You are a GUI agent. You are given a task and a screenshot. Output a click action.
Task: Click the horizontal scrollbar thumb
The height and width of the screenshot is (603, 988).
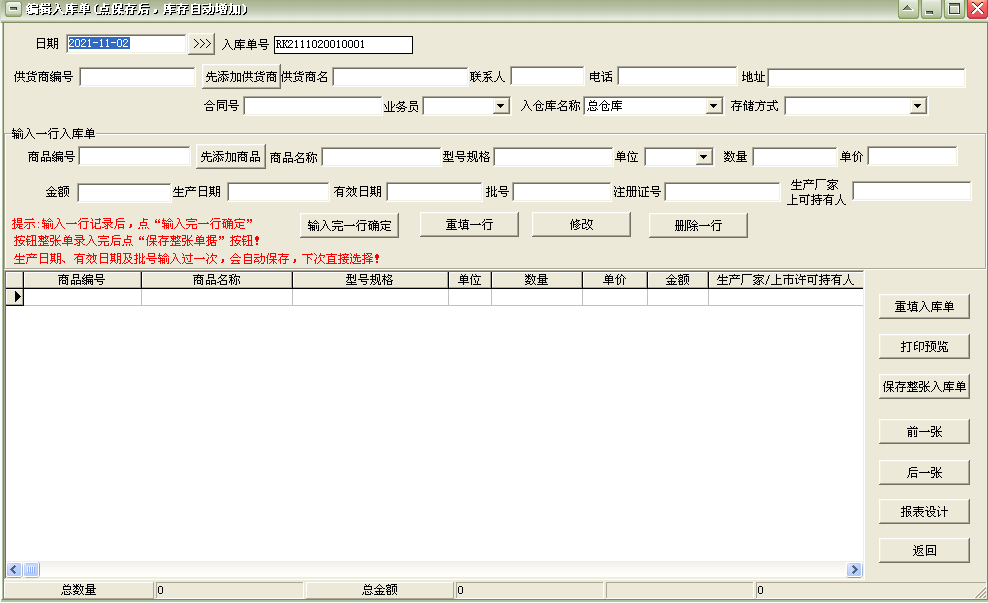tap(32, 570)
